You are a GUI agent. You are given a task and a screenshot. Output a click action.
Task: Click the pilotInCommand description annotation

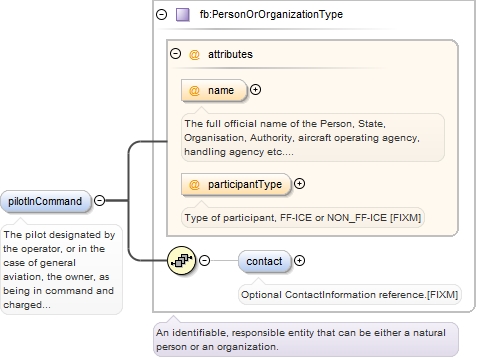click(x=61, y=269)
